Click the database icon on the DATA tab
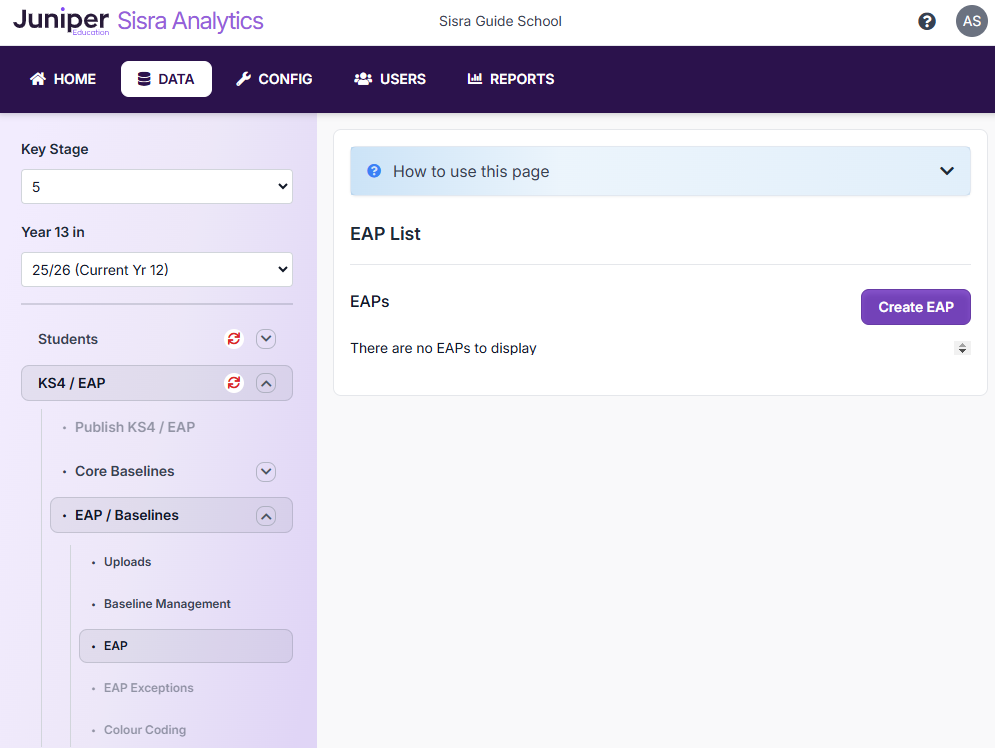 [141, 79]
